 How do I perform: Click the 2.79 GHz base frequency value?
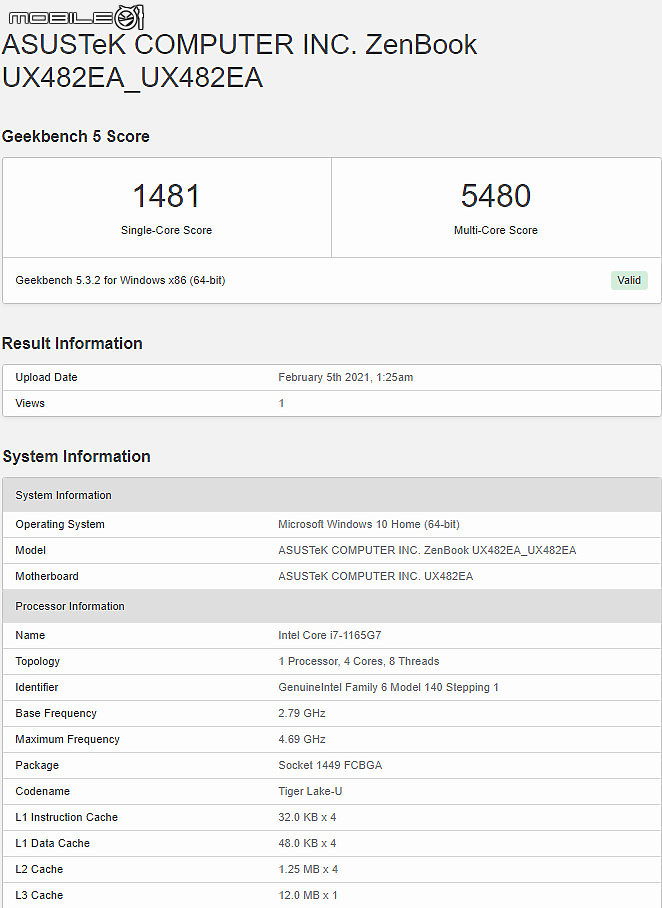click(302, 713)
